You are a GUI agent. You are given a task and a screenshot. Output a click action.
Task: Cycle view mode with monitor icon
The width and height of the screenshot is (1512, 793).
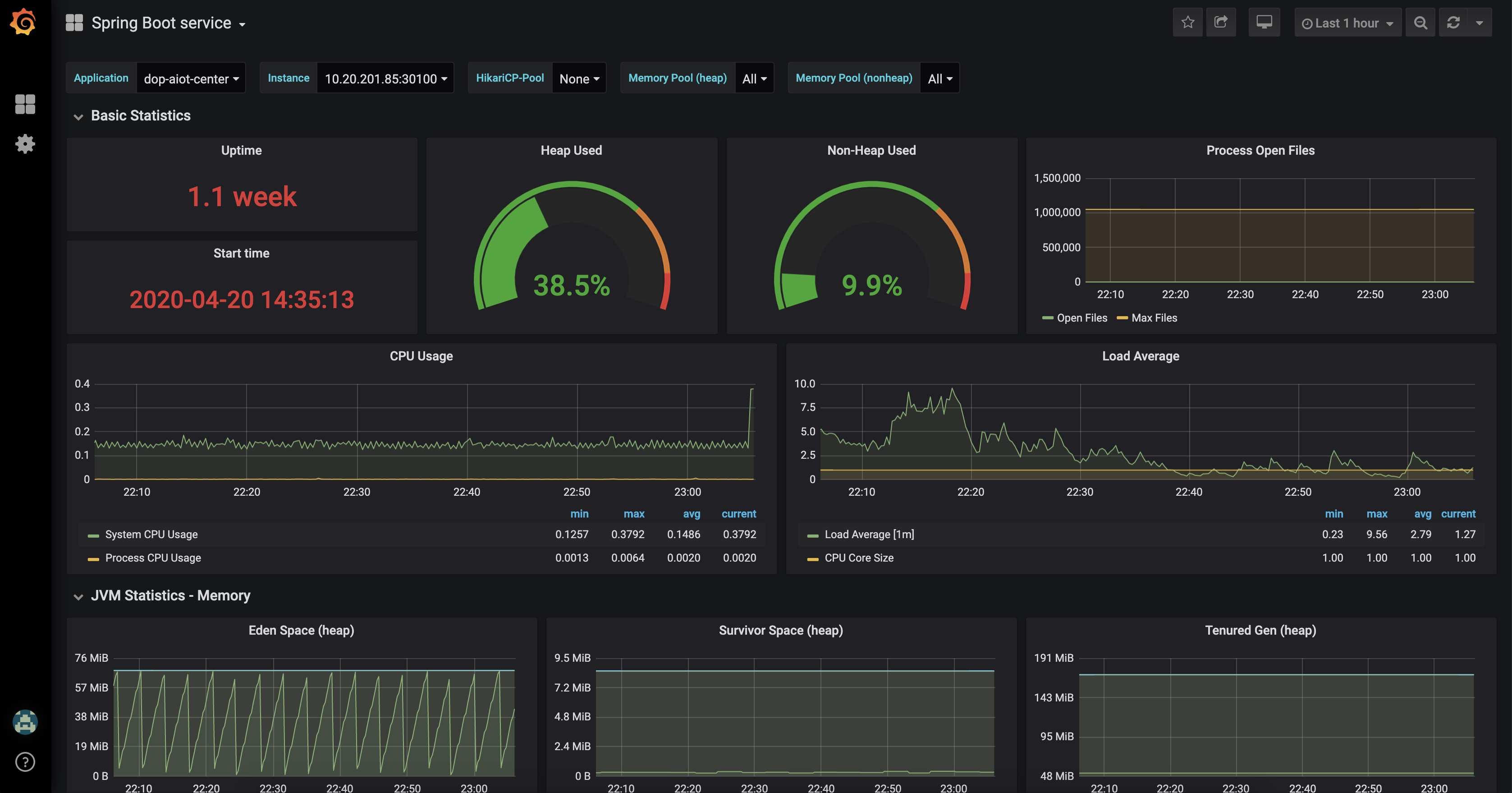[x=1264, y=22]
